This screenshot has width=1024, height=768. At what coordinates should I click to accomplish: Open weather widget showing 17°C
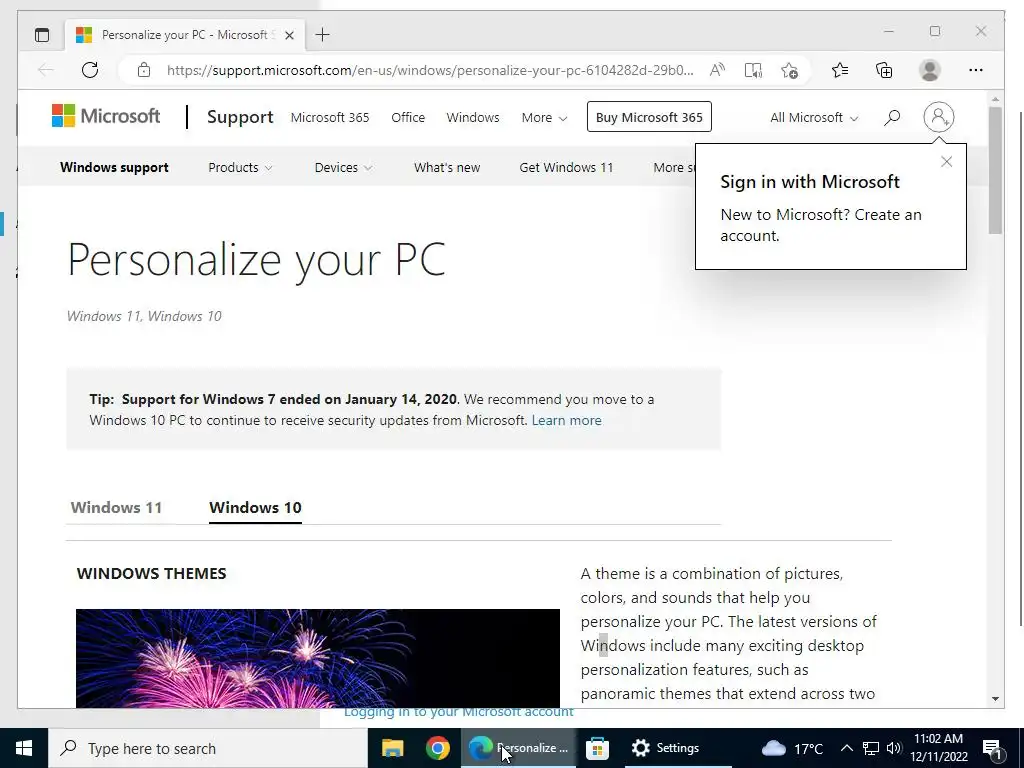[x=792, y=748]
